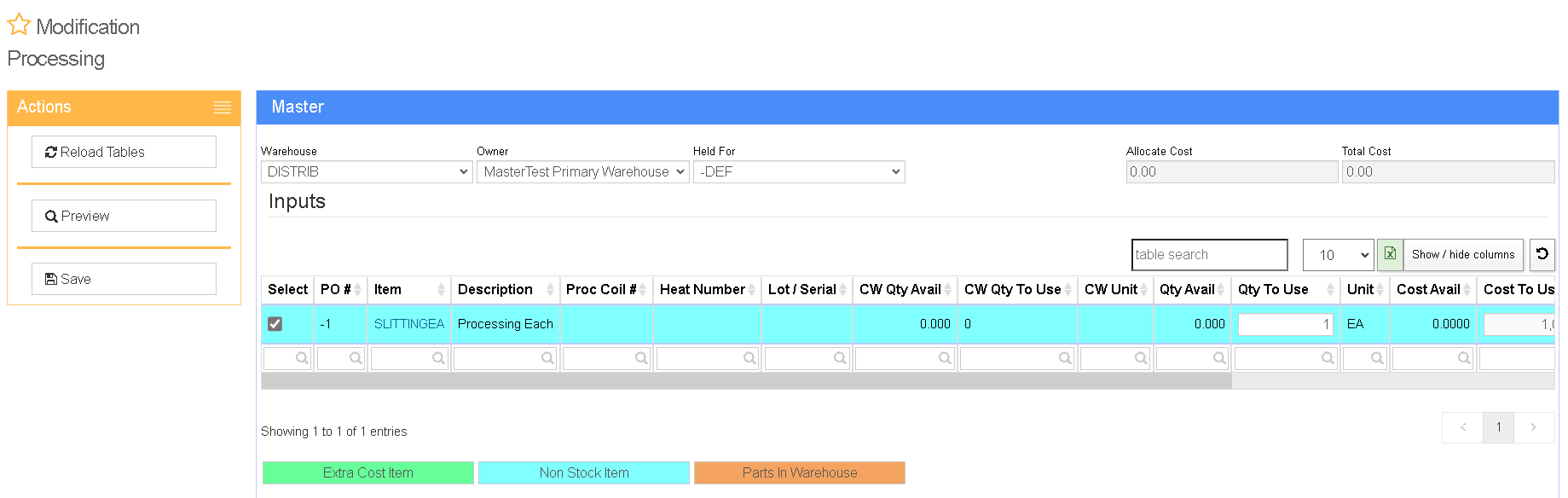Image resolution: width=1568 pixels, height=498 pixels.
Task: Export table to Excel icon
Action: (x=1390, y=254)
